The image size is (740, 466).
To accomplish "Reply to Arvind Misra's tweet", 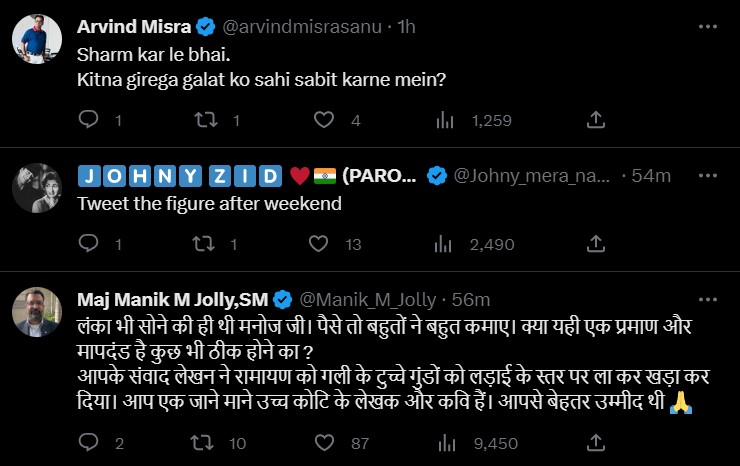I will click(x=89, y=120).
